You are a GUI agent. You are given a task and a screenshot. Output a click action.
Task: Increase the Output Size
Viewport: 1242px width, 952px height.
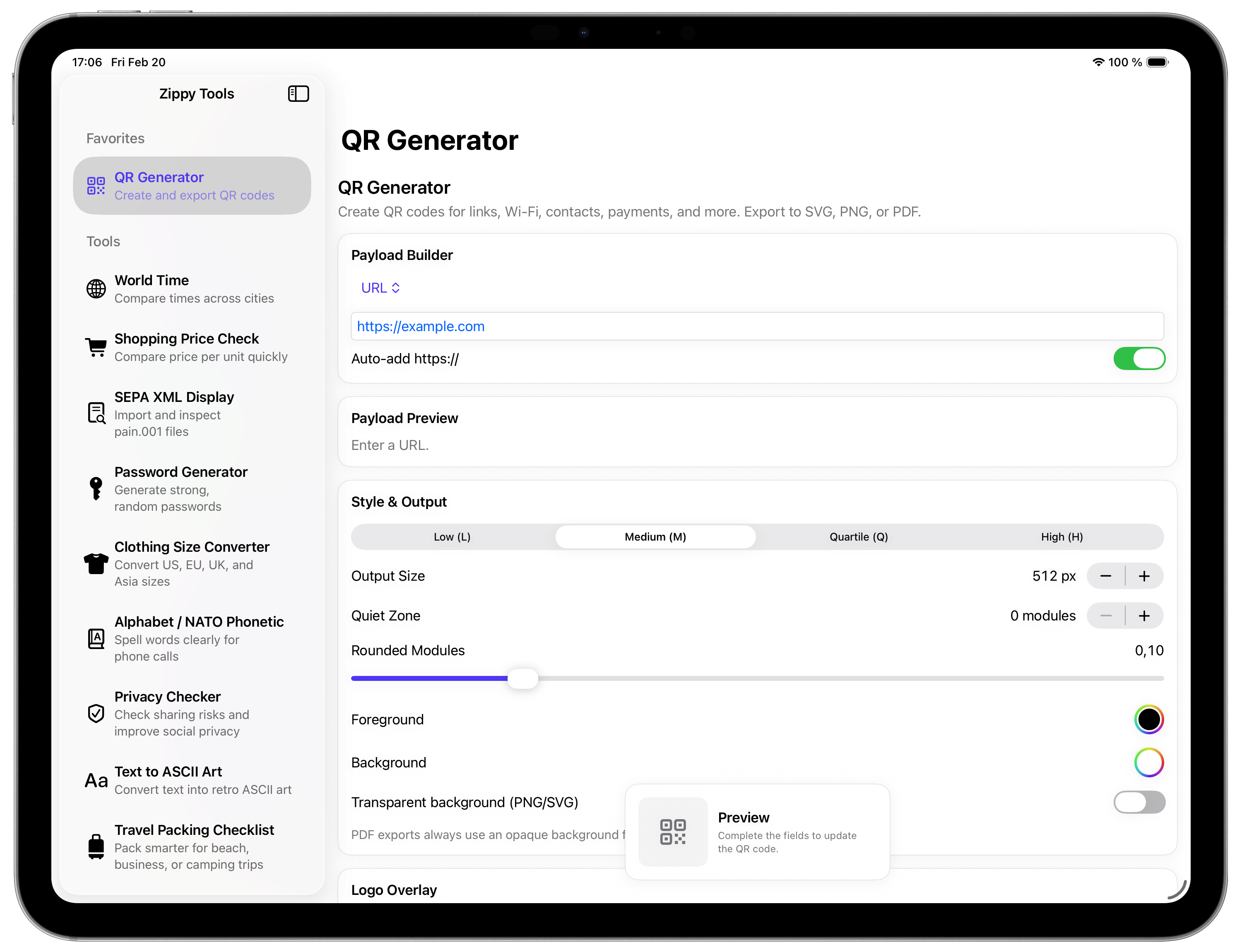click(x=1144, y=575)
